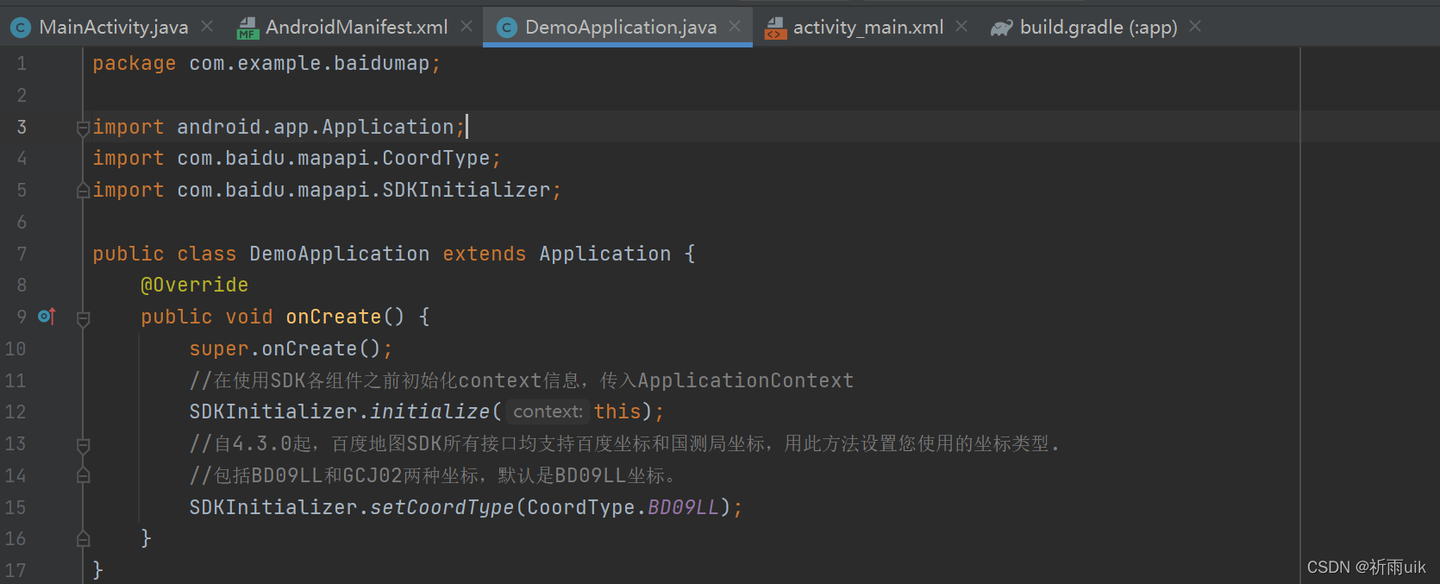The height and width of the screenshot is (584, 1440).
Task: Click the Java class icon on MainActivity.java tab
Action: coord(20,27)
